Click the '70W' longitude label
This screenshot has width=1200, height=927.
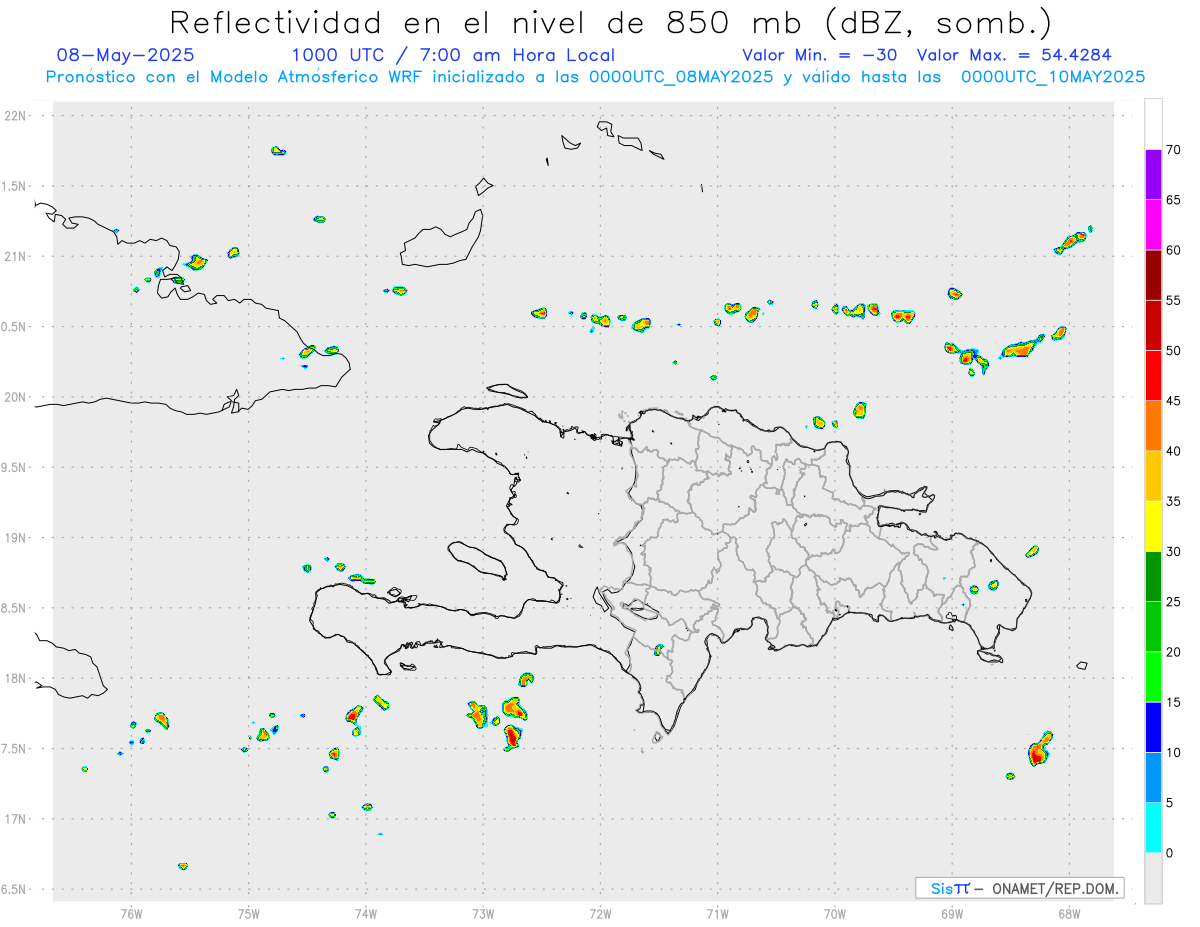click(x=835, y=913)
